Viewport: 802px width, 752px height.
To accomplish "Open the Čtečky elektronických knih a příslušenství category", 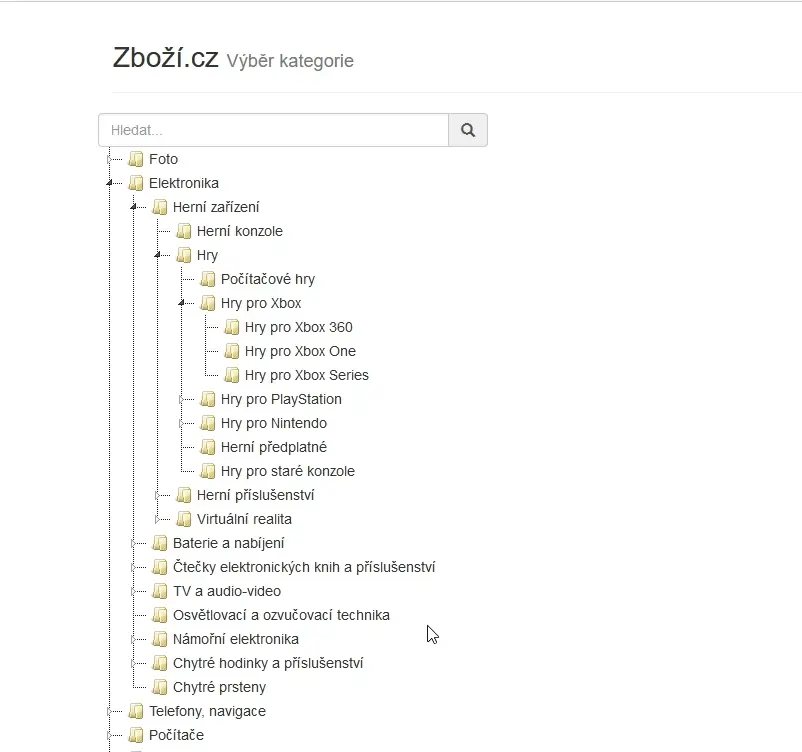I will [x=304, y=567].
